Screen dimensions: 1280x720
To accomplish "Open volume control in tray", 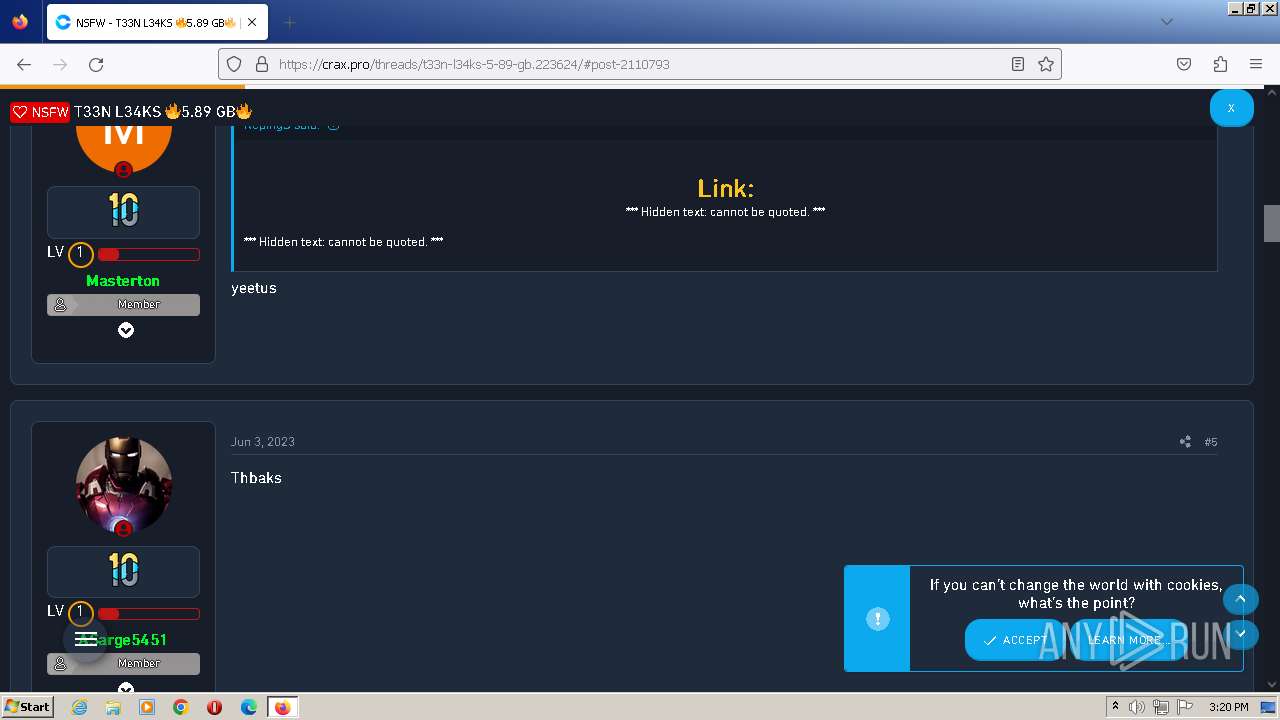I will pyautogui.click(x=1138, y=707).
